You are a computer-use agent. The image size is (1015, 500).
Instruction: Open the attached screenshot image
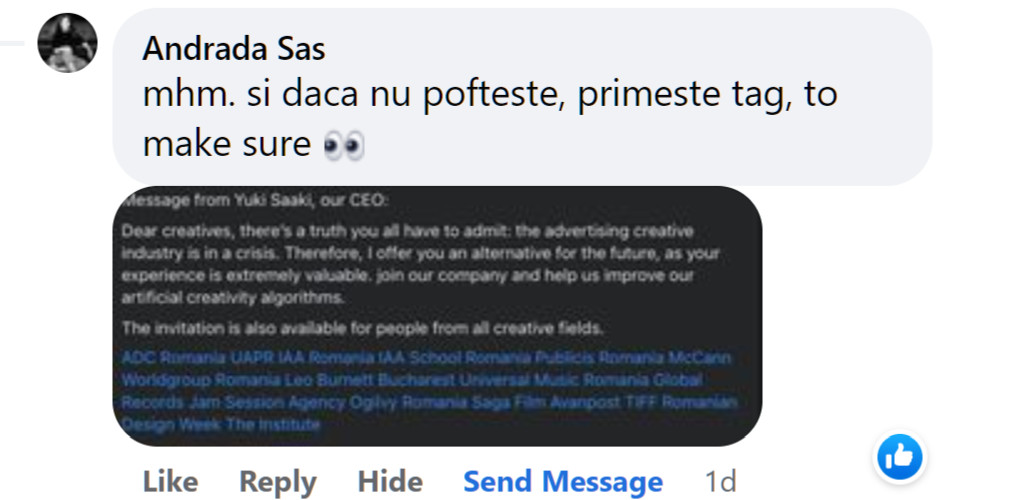[x=437, y=270]
